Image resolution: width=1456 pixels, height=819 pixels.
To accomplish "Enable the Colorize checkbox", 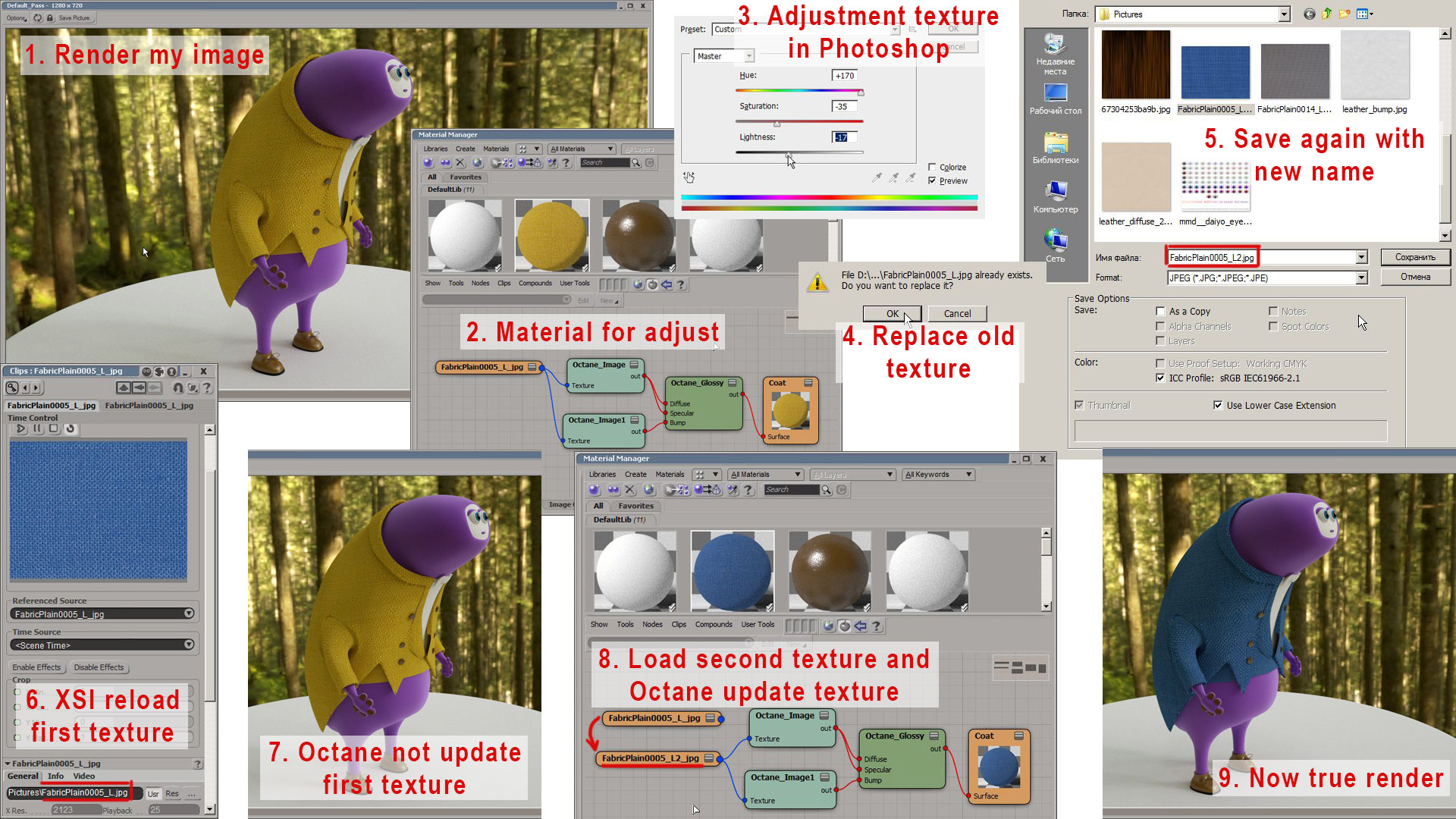I will pyautogui.click(x=932, y=167).
